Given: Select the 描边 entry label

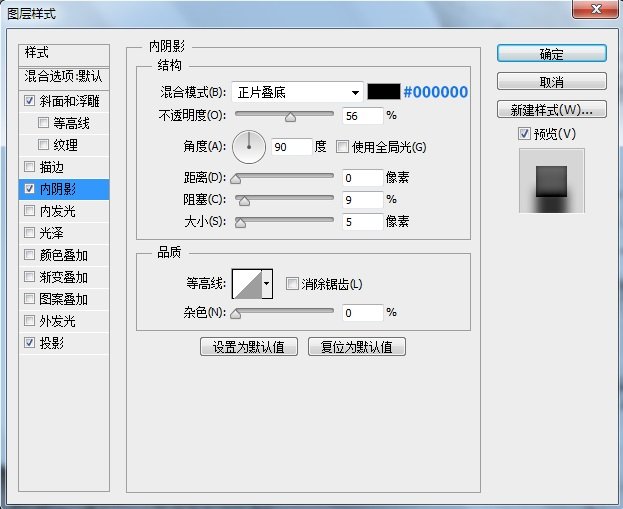Looking at the screenshot, I should point(51,166).
